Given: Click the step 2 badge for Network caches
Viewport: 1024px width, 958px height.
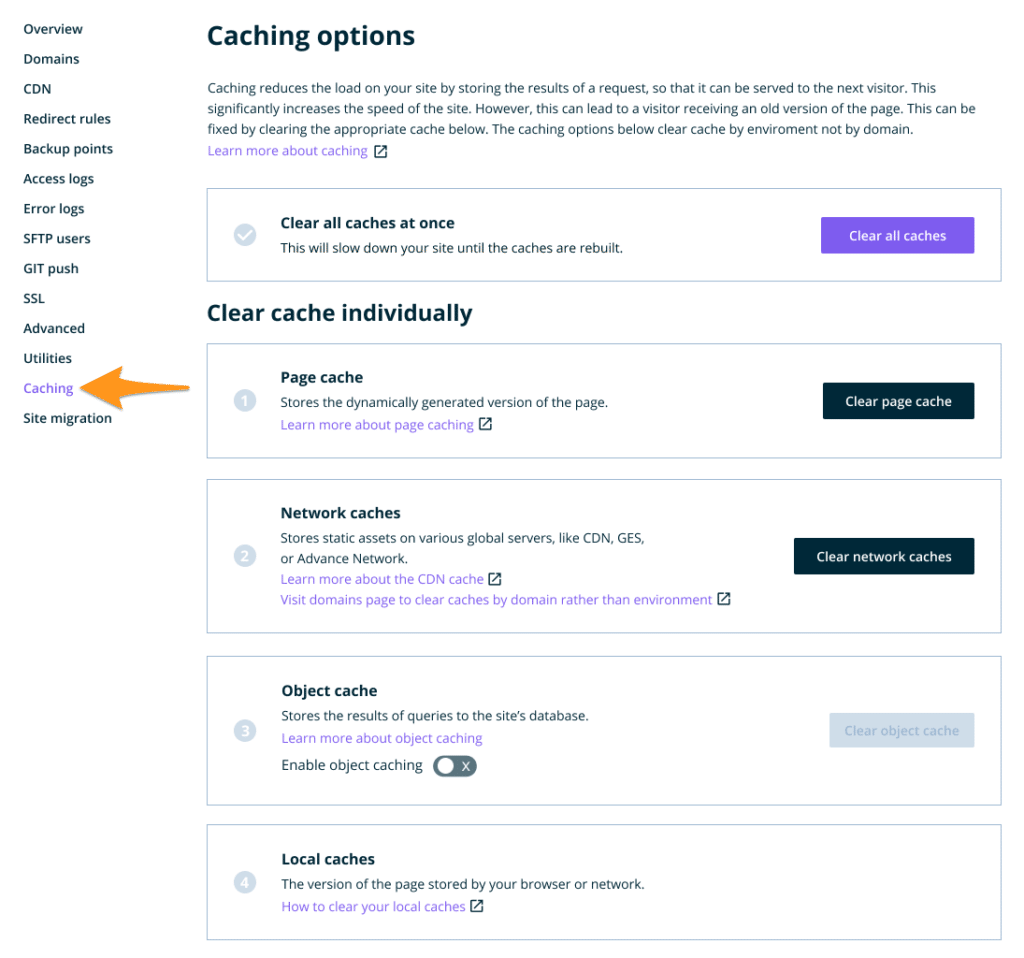Looking at the screenshot, I should point(245,556).
